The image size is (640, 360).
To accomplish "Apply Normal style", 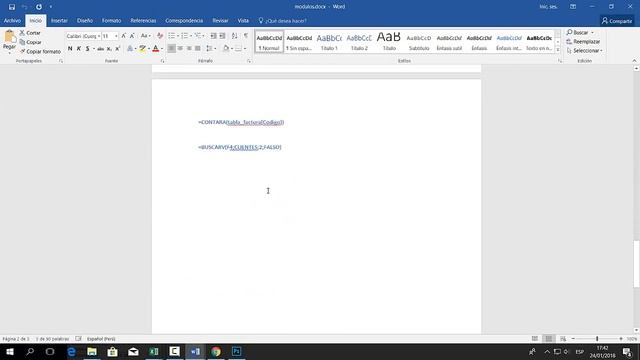I will (269, 41).
